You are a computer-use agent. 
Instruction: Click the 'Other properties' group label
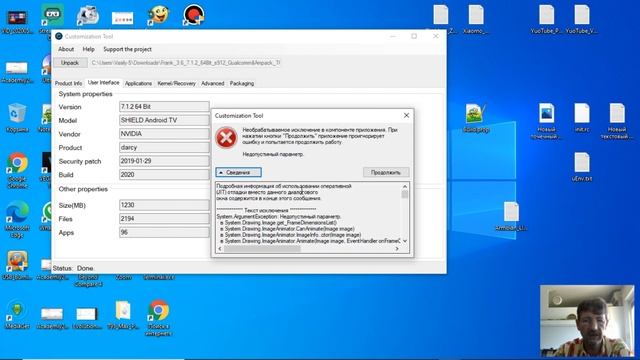(x=83, y=189)
